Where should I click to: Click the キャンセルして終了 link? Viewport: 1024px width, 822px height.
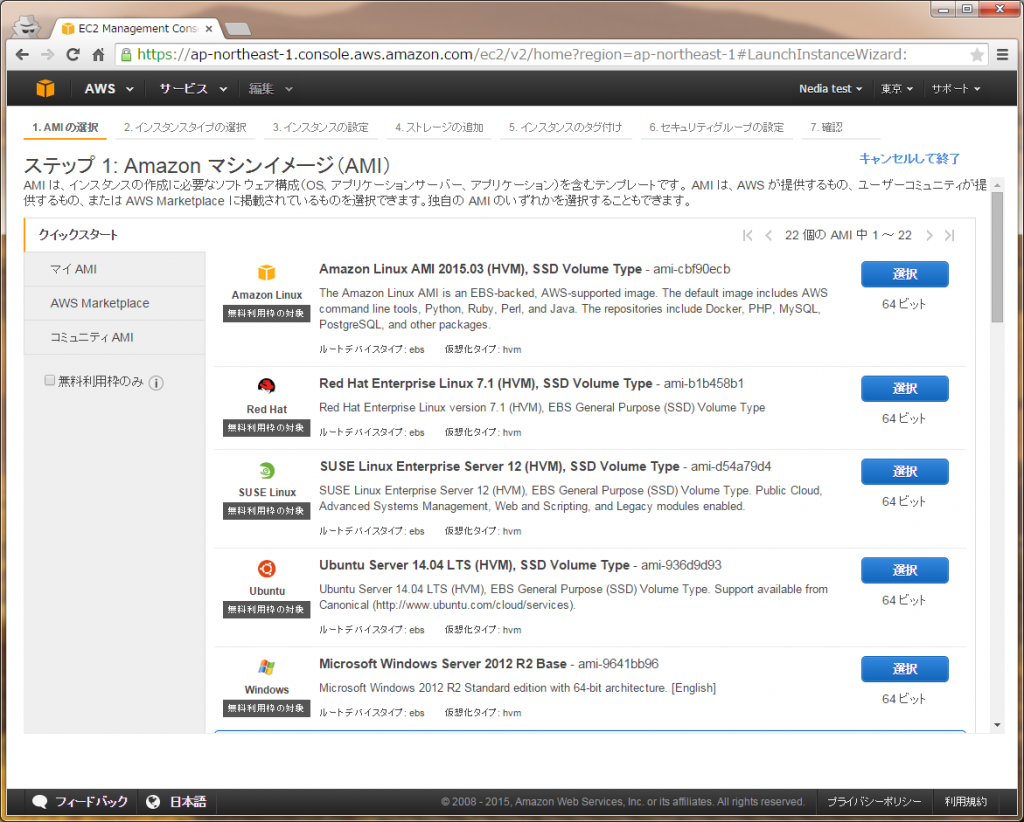click(909, 159)
